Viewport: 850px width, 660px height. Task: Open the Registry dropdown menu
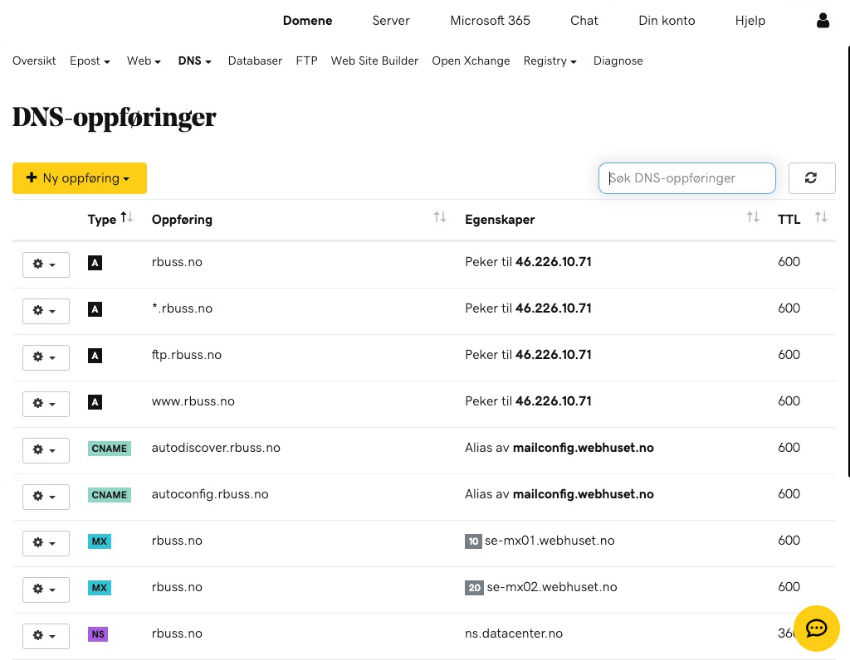[550, 61]
